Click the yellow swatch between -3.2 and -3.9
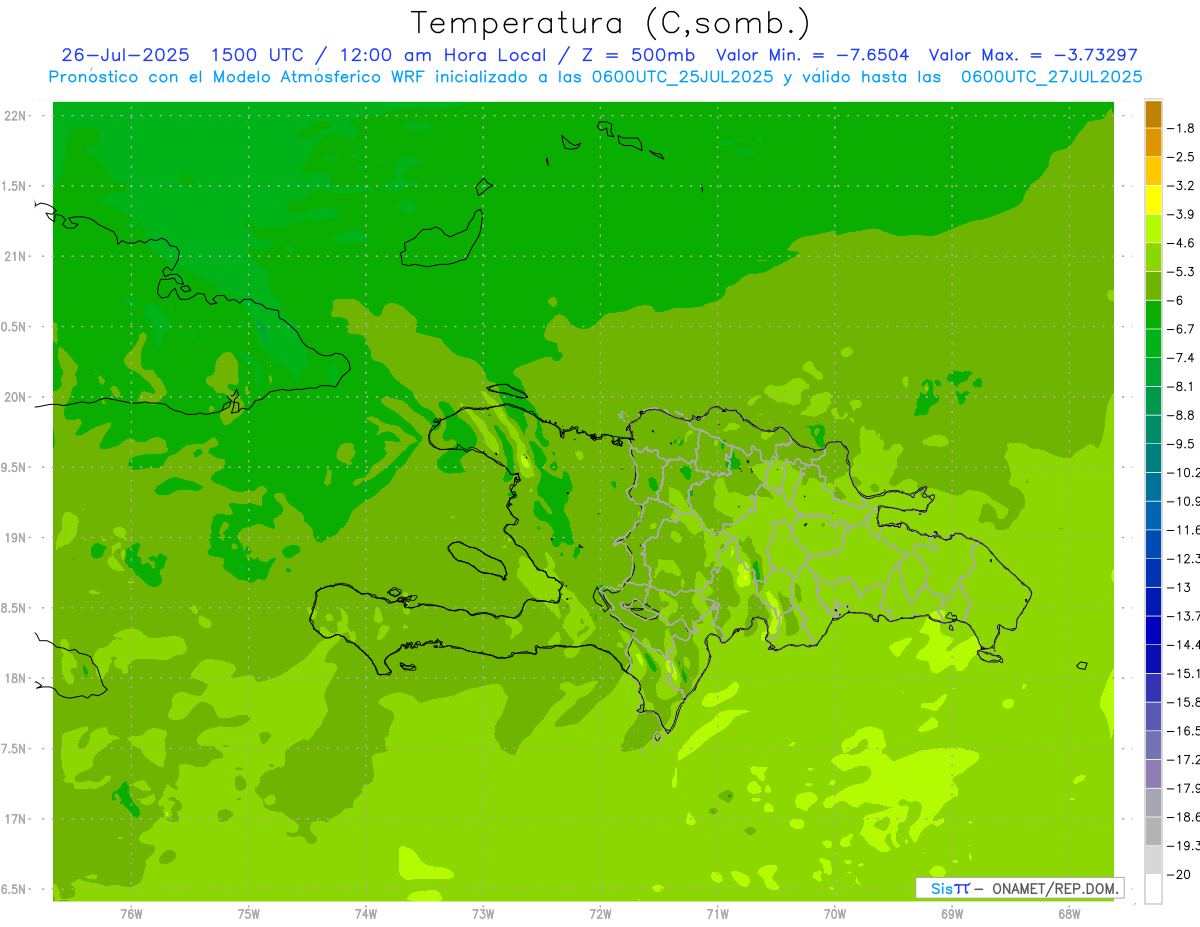The image size is (1200, 927). [x=1153, y=200]
